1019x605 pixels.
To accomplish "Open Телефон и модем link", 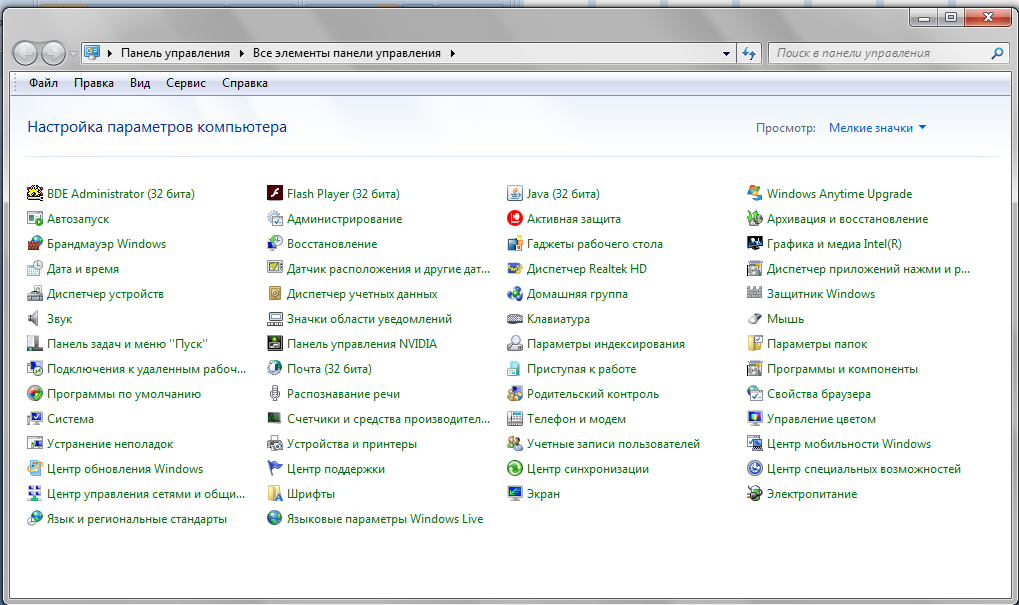I will (576, 419).
